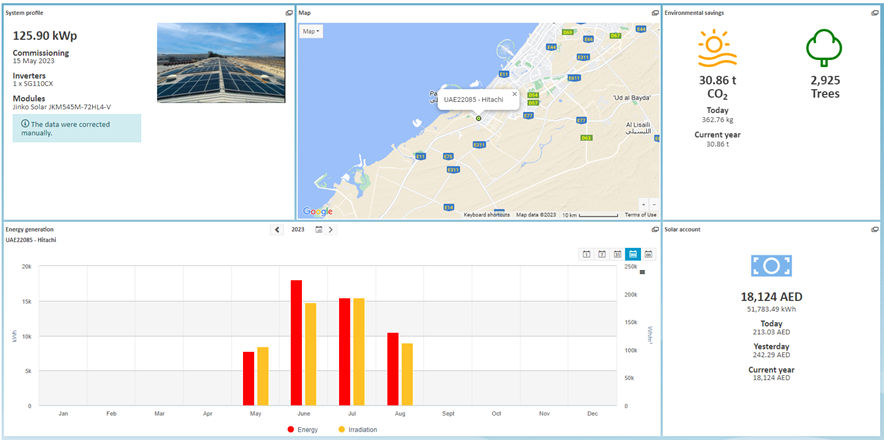Click the 51,783.49 kWh value
The width and height of the screenshot is (884, 440).
pos(771,309)
